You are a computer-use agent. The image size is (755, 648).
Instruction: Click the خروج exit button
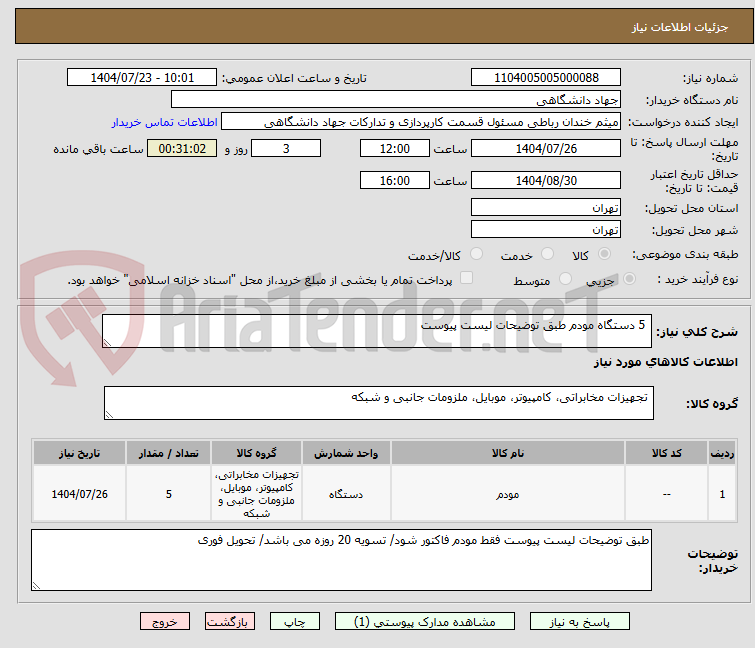point(165,622)
